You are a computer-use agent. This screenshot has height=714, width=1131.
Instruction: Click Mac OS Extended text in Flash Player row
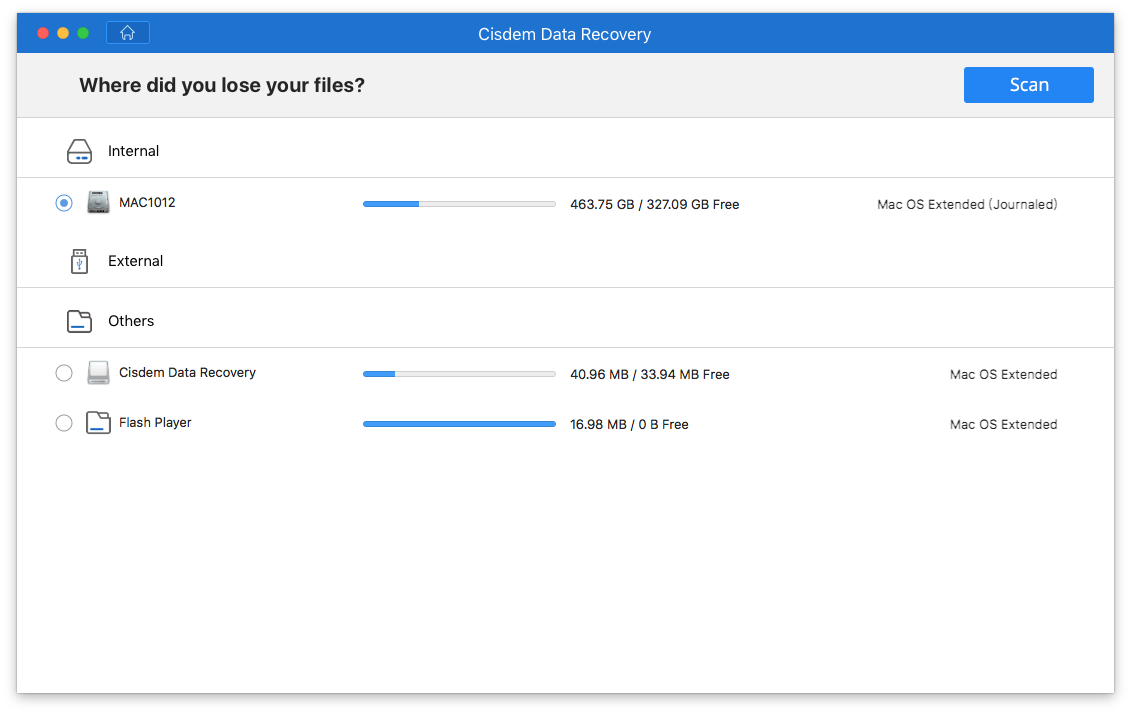pos(1003,425)
